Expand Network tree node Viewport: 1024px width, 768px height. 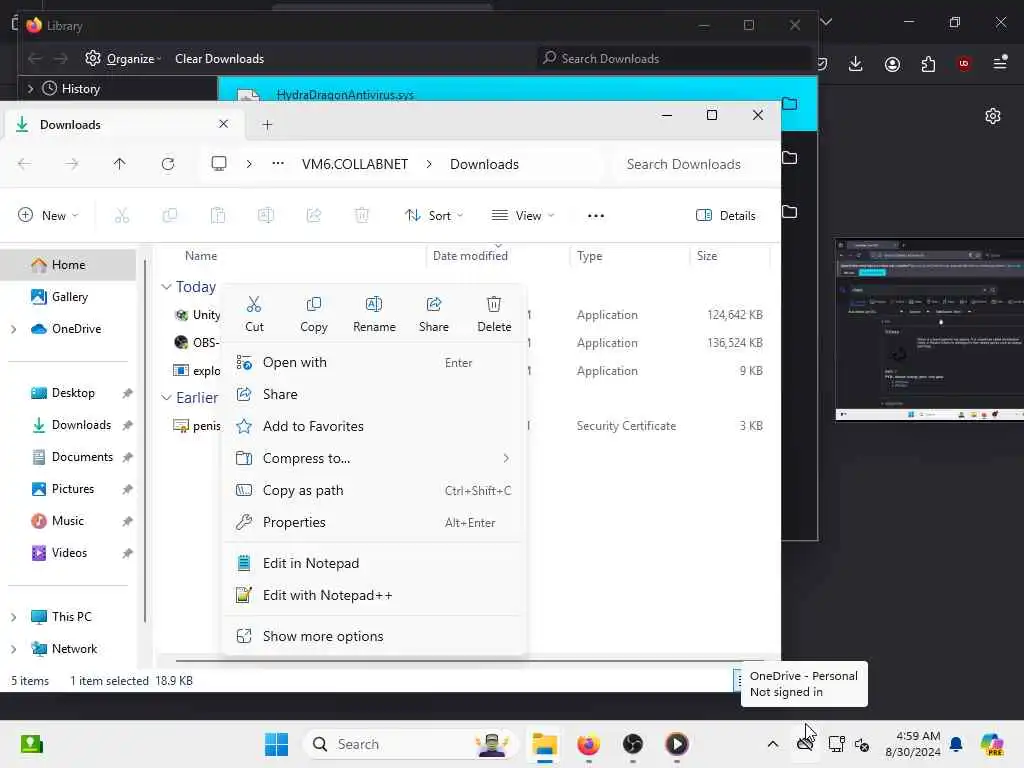(x=14, y=649)
